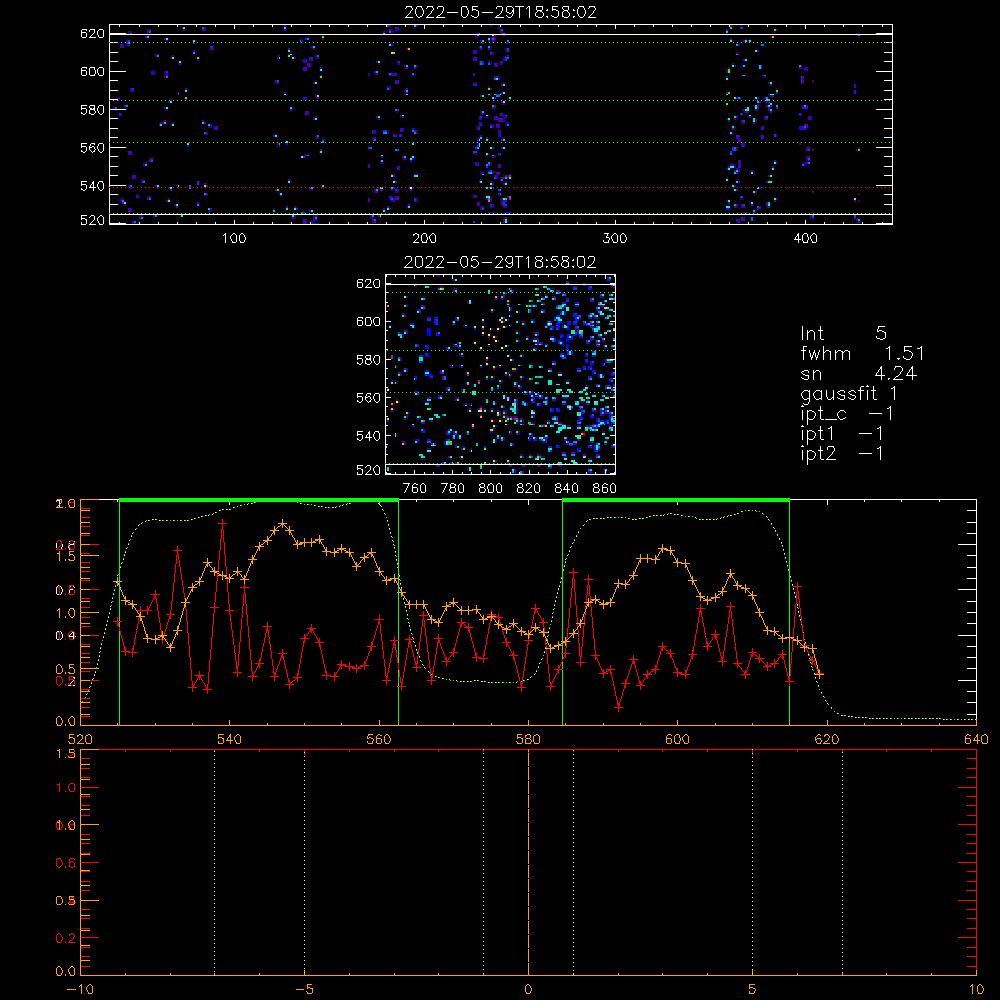Image resolution: width=1000 pixels, height=1000 pixels.
Task: Click x-axis label -5 on bottom plot
Action: click(x=304, y=989)
